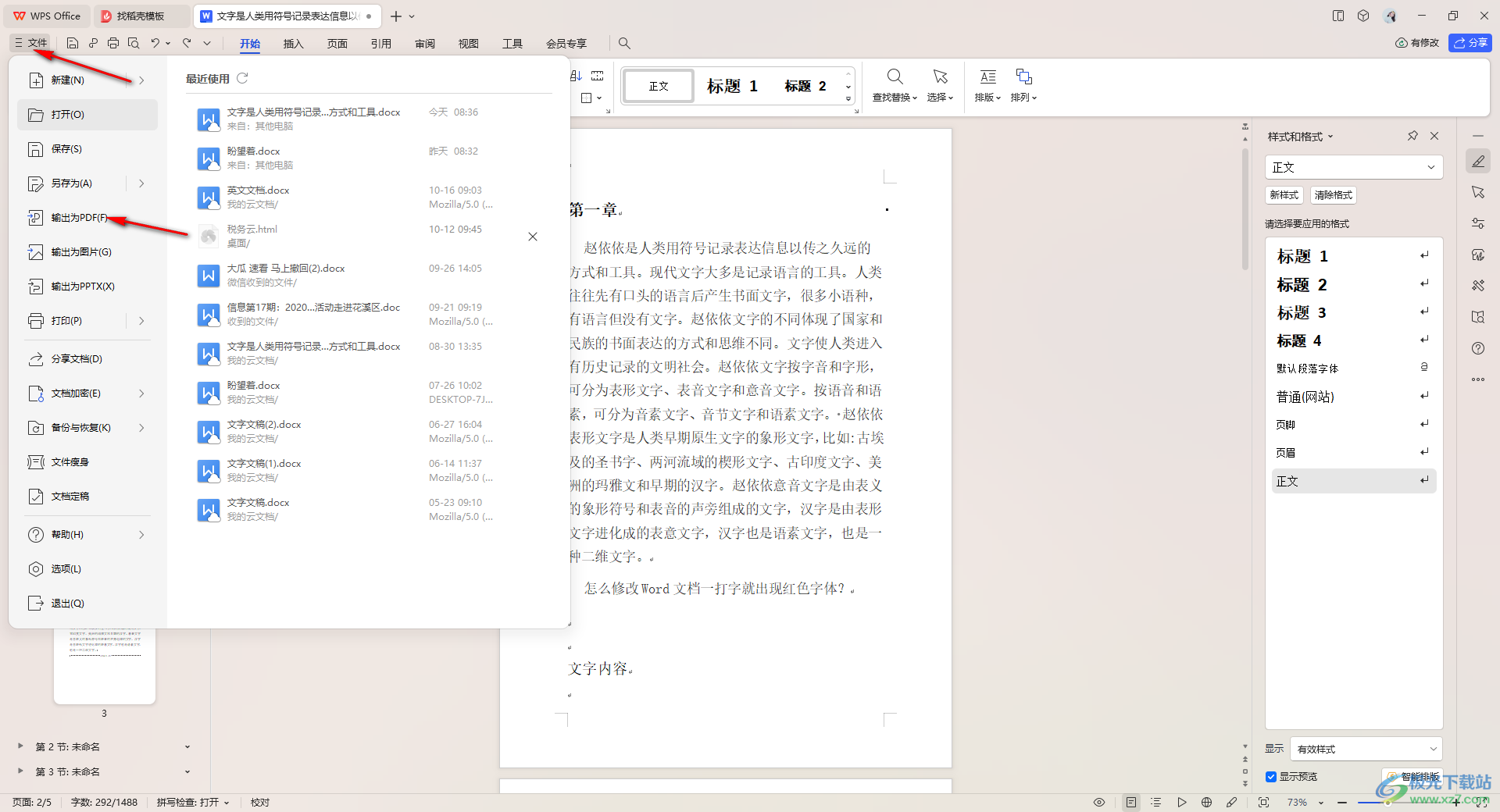Viewport: 1500px width, 812px height.
Task: Click the pencil edit icon in right sidebar
Action: [1478, 161]
